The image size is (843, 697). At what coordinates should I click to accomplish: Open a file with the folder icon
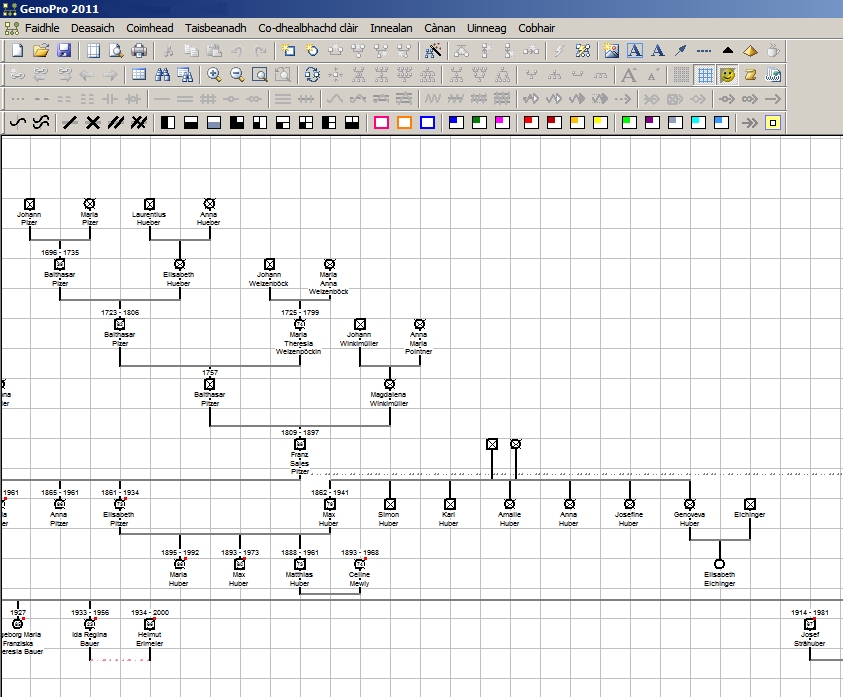pos(41,50)
